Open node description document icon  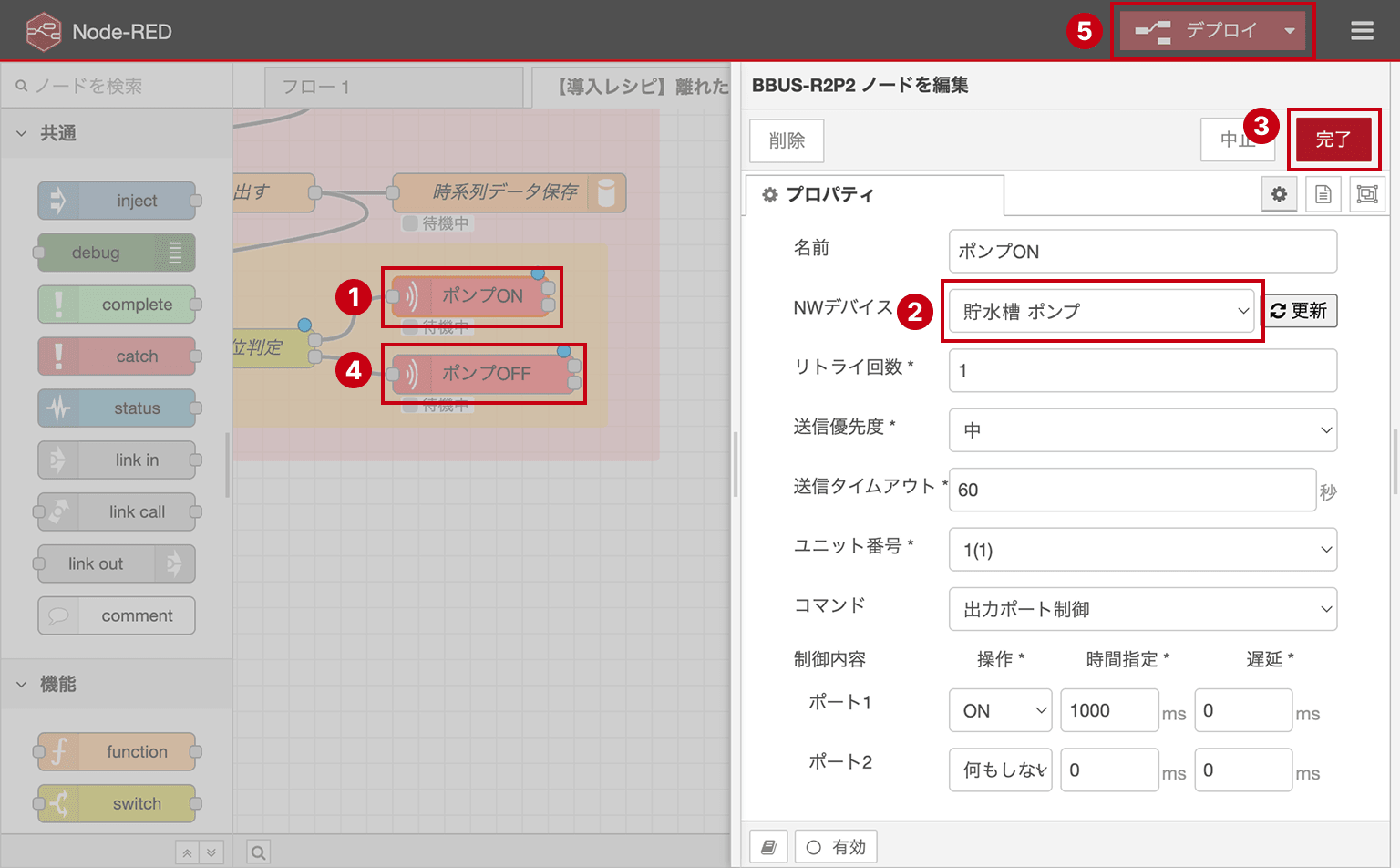(x=1323, y=194)
